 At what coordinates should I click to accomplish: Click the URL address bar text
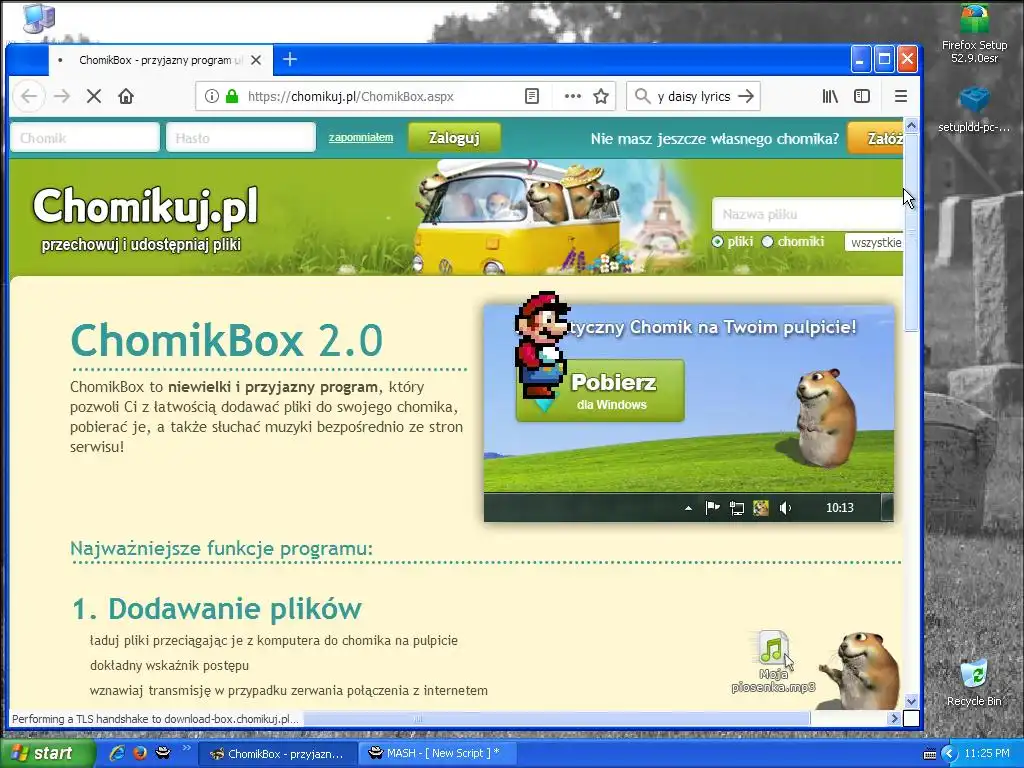[351, 97]
